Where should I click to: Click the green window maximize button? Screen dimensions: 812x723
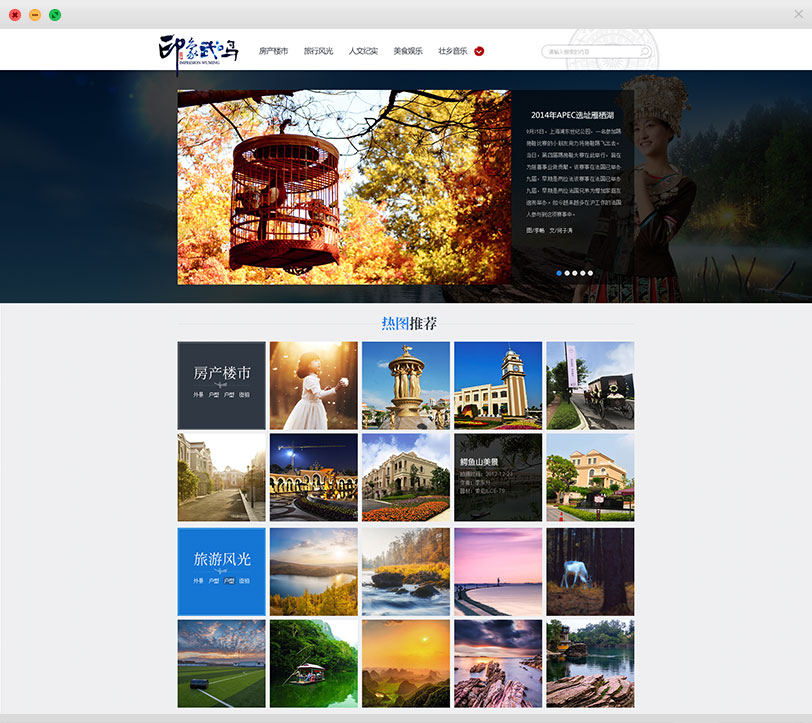pyautogui.click(x=55, y=15)
